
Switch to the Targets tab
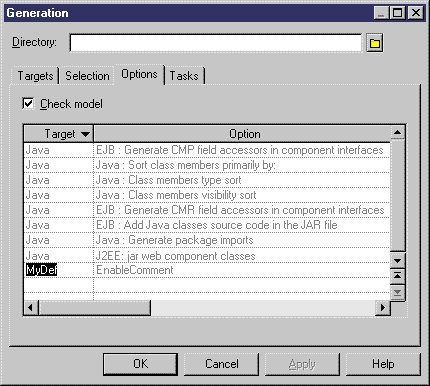[x=35, y=76]
